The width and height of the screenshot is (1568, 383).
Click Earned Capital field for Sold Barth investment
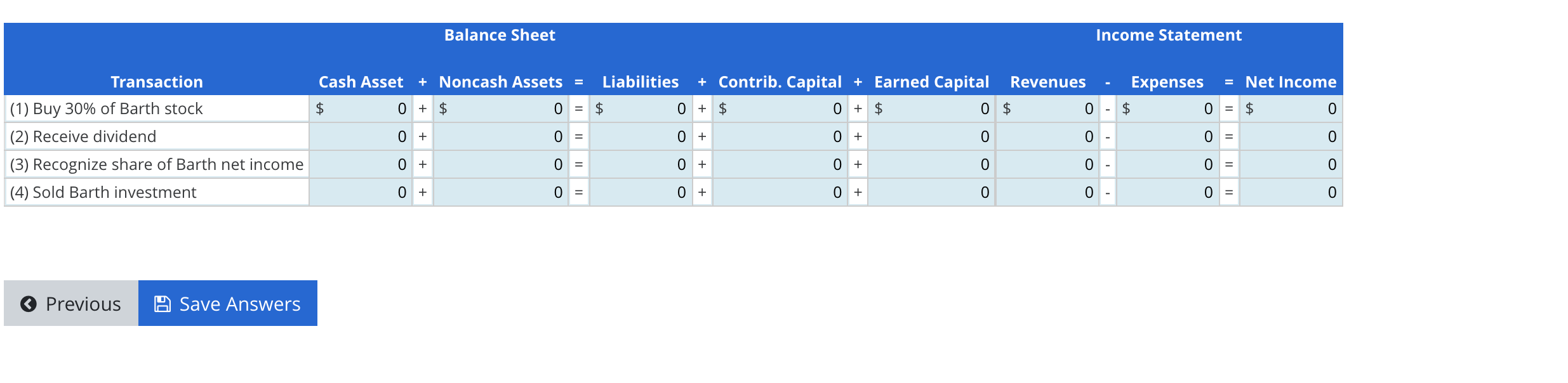pyautogui.click(x=933, y=191)
